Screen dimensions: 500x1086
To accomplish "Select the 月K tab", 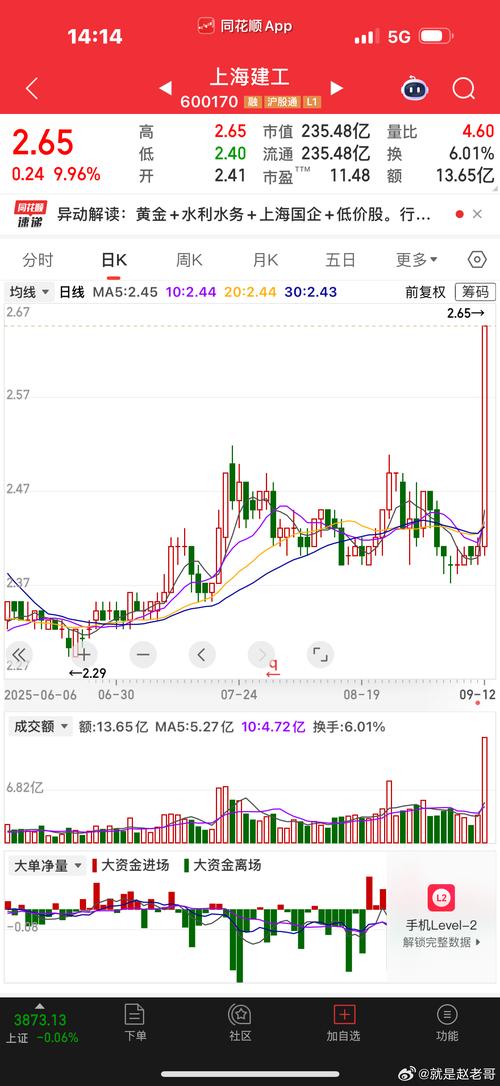I will point(265,260).
